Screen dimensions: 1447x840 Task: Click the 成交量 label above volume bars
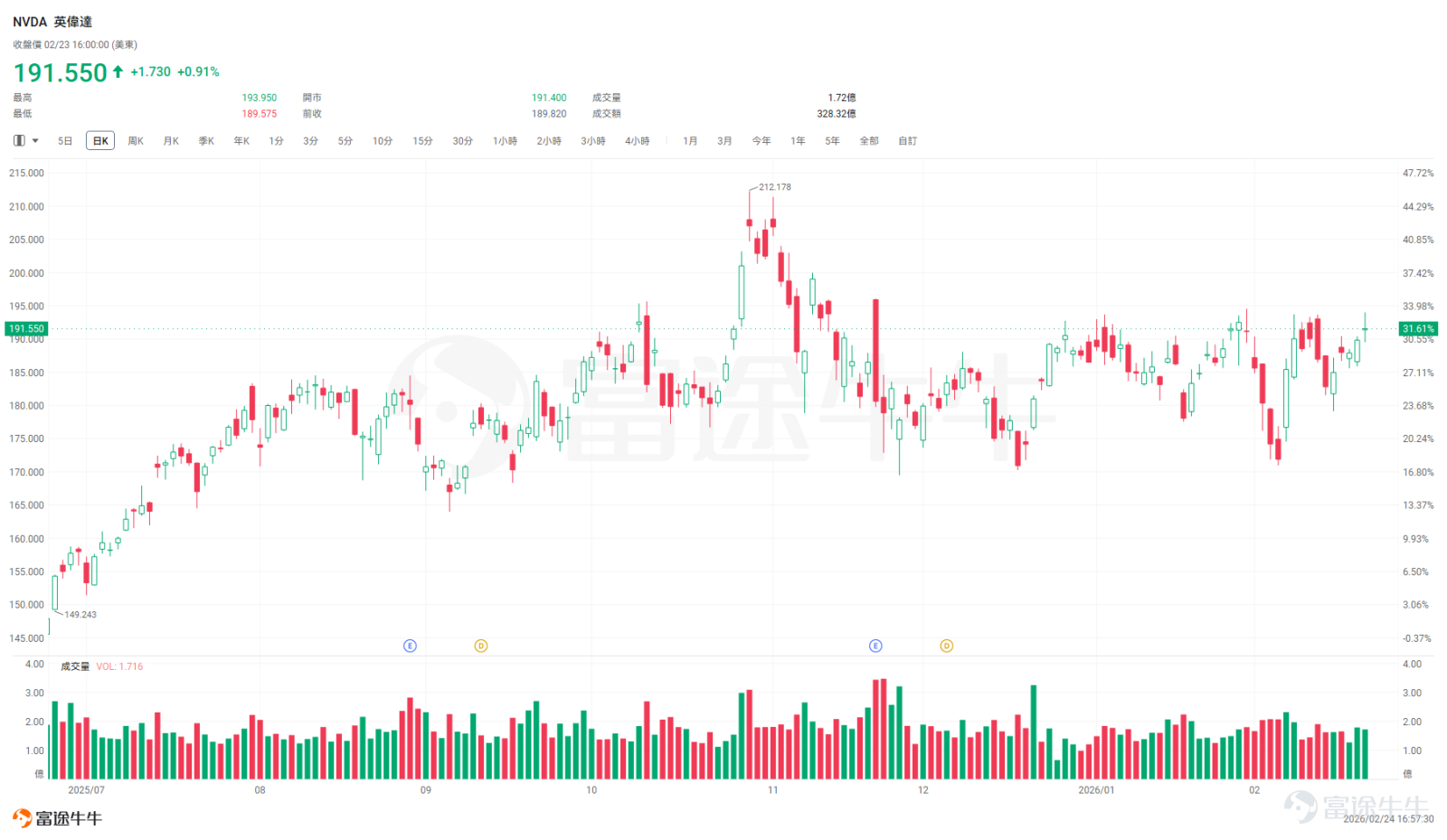[x=75, y=666]
